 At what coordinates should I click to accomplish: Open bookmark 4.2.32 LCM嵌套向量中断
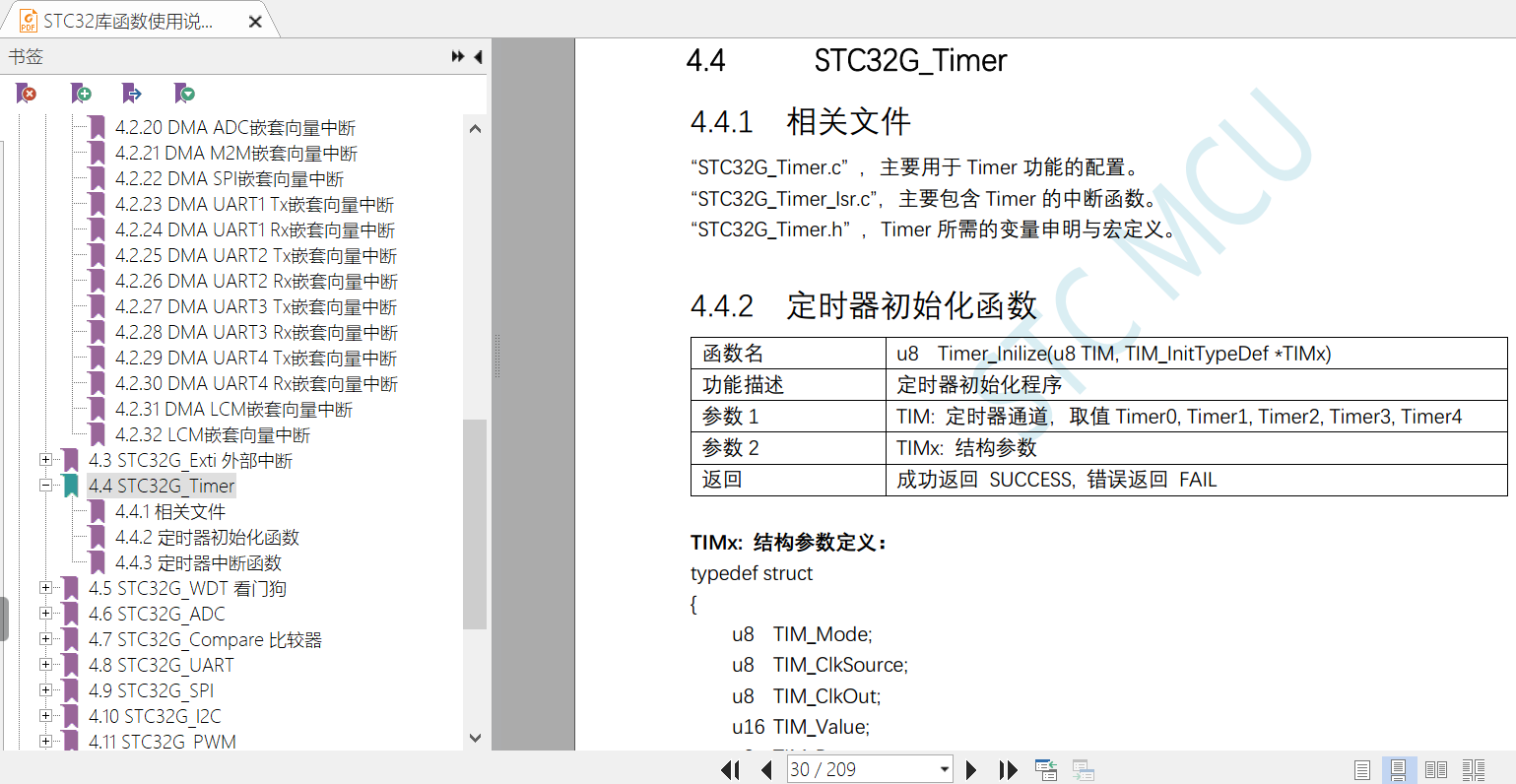pyautogui.click(x=213, y=434)
